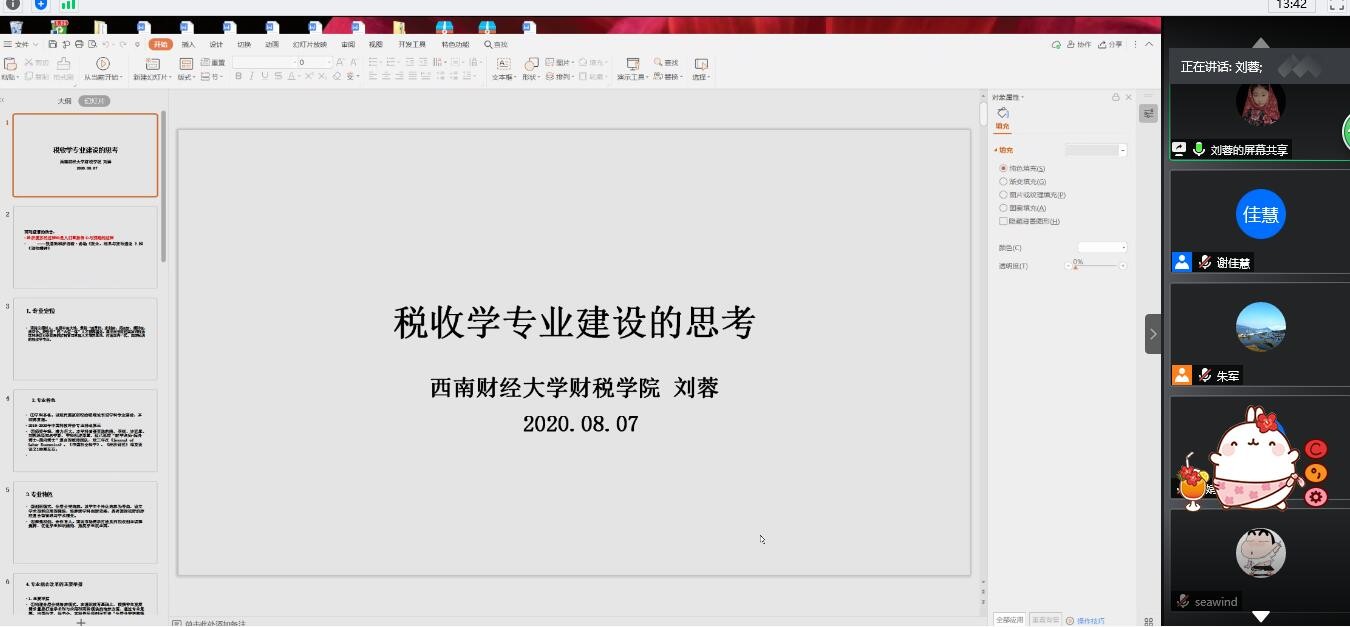Click the 透明度 transparency slider
Viewport: 1350px width, 627px height.
(1097, 266)
